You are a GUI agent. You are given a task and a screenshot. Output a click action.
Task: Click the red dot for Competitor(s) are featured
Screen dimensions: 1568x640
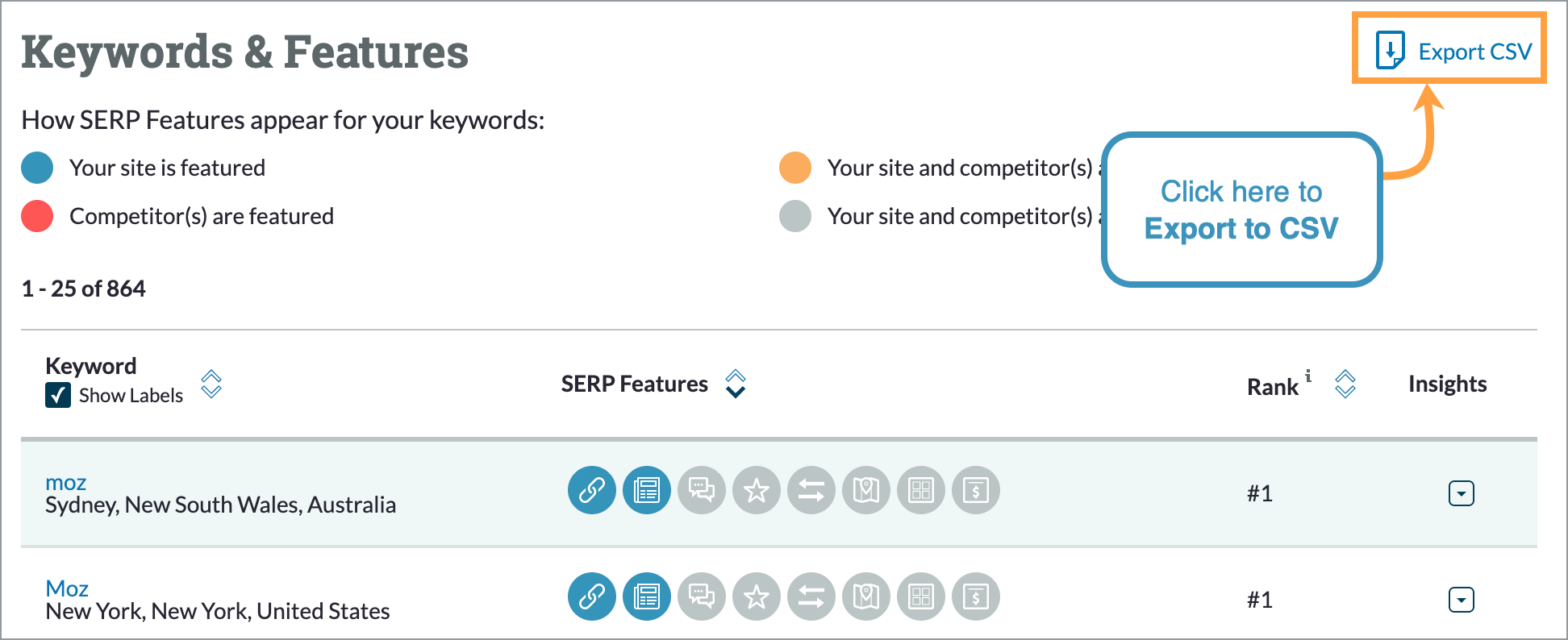(x=35, y=215)
